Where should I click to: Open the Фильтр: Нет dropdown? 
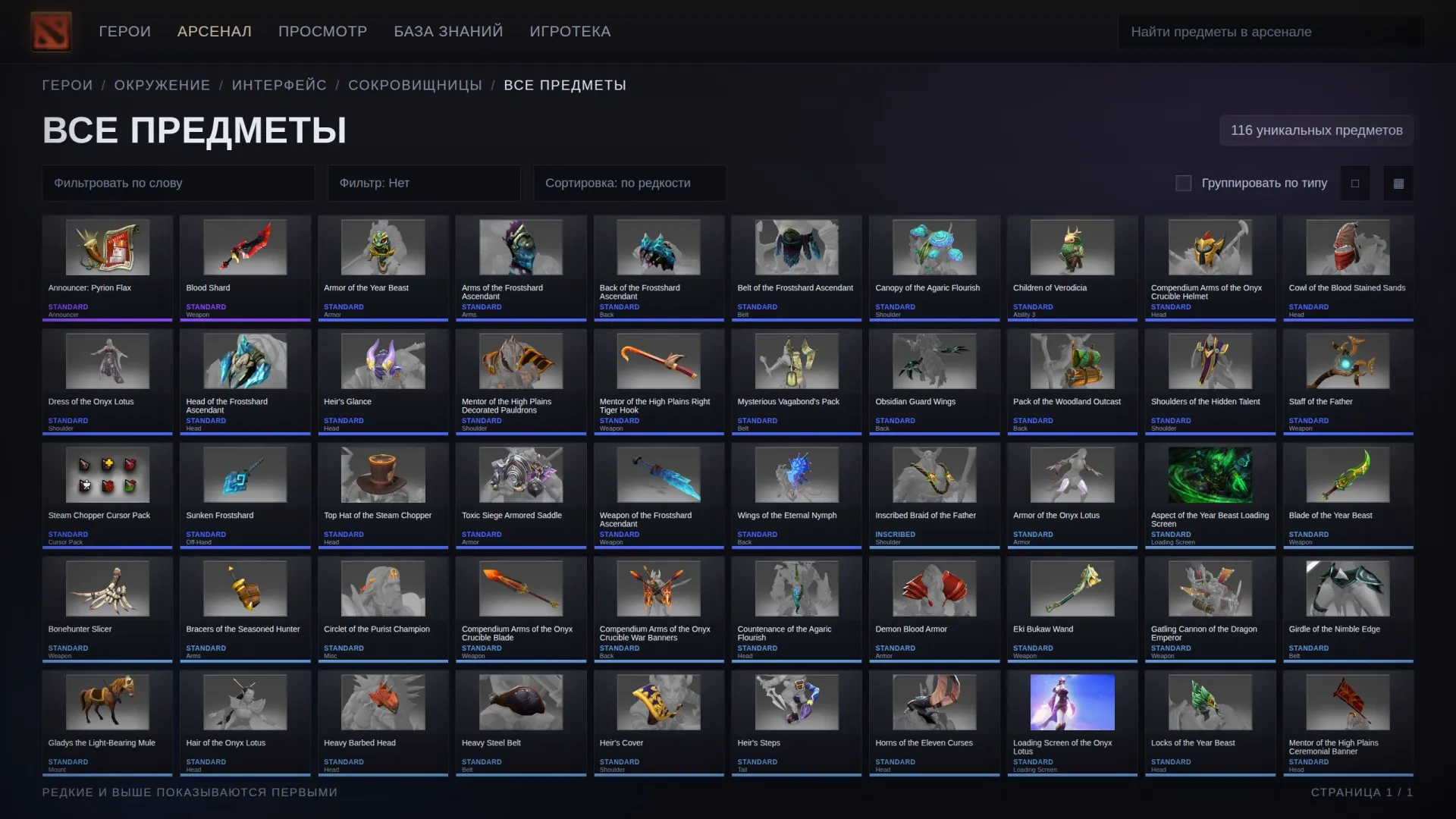424,183
